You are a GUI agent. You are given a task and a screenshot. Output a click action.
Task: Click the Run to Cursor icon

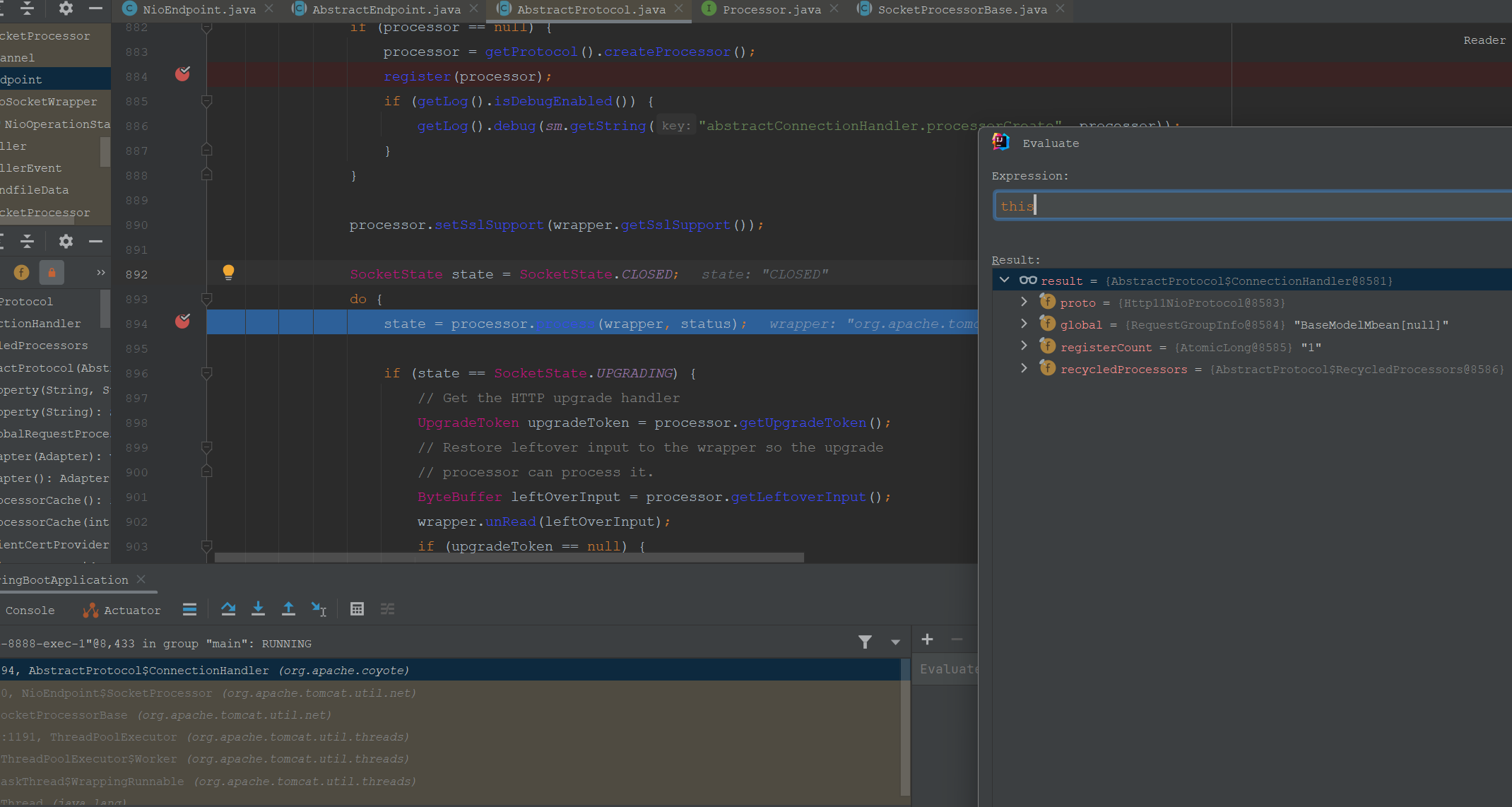[x=319, y=609]
